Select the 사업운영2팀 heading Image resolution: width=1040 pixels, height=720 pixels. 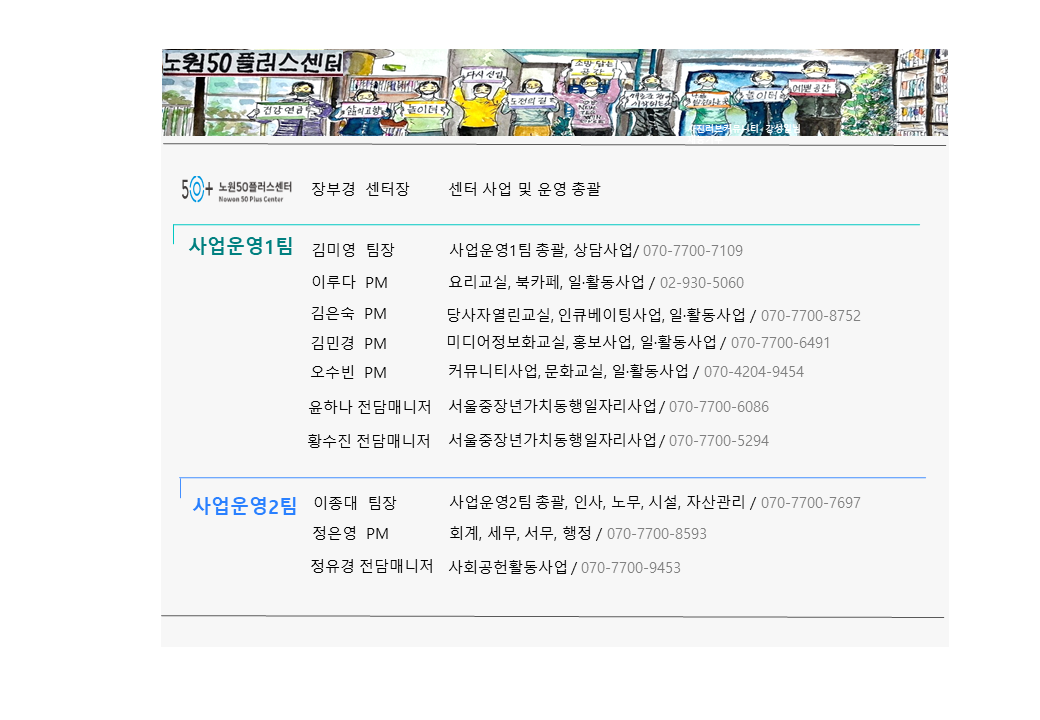tap(245, 506)
